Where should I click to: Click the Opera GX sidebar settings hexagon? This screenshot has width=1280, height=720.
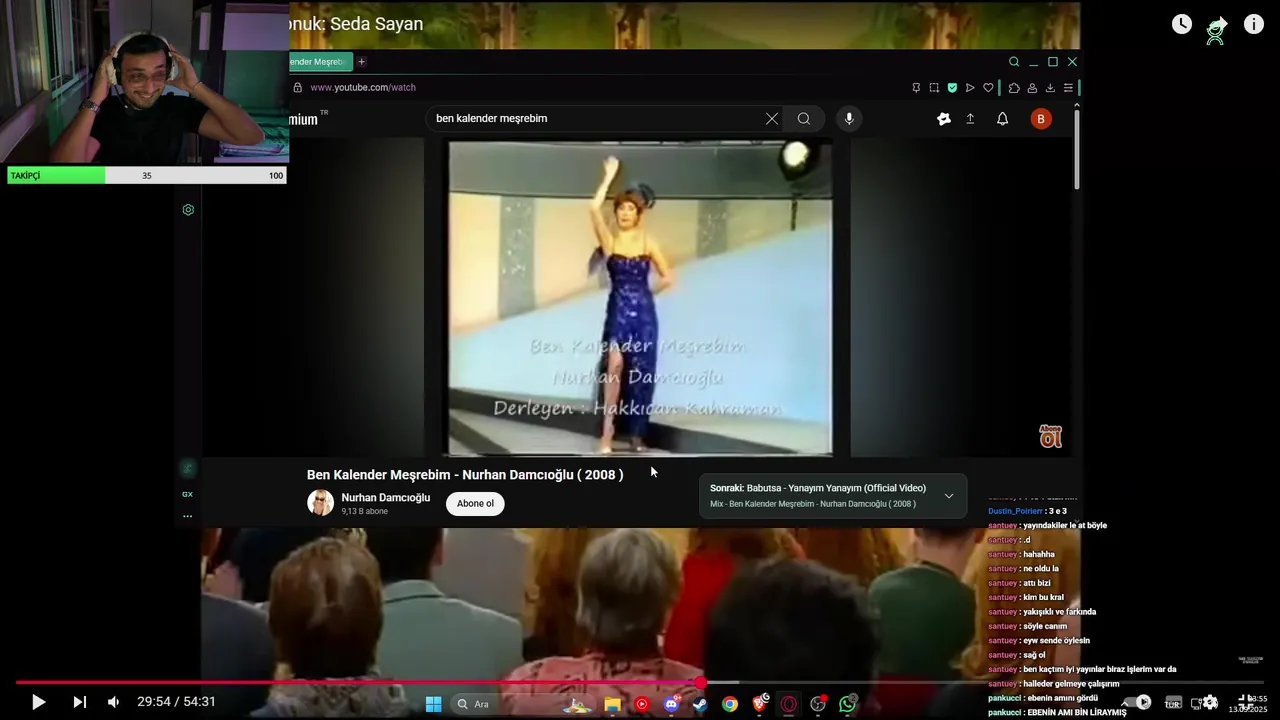pos(188,210)
